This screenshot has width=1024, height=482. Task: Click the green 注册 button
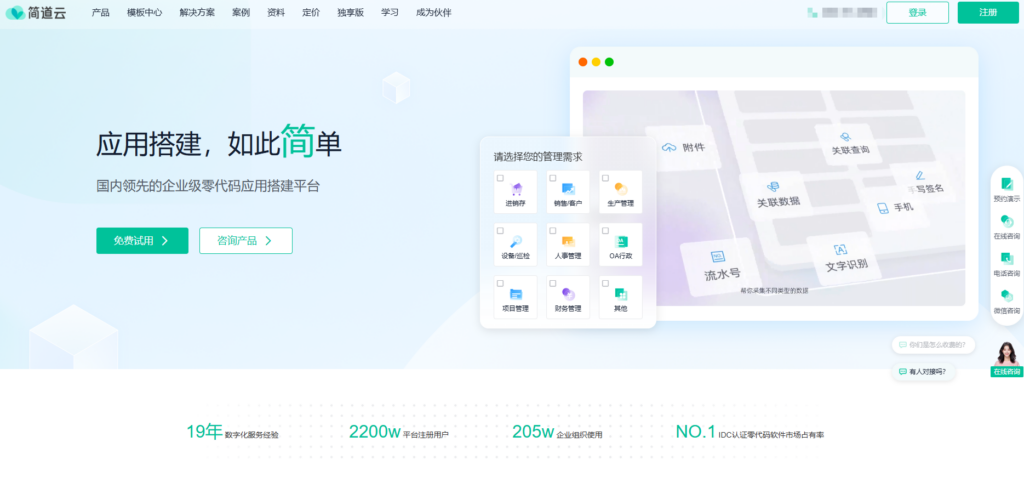click(988, 12)
